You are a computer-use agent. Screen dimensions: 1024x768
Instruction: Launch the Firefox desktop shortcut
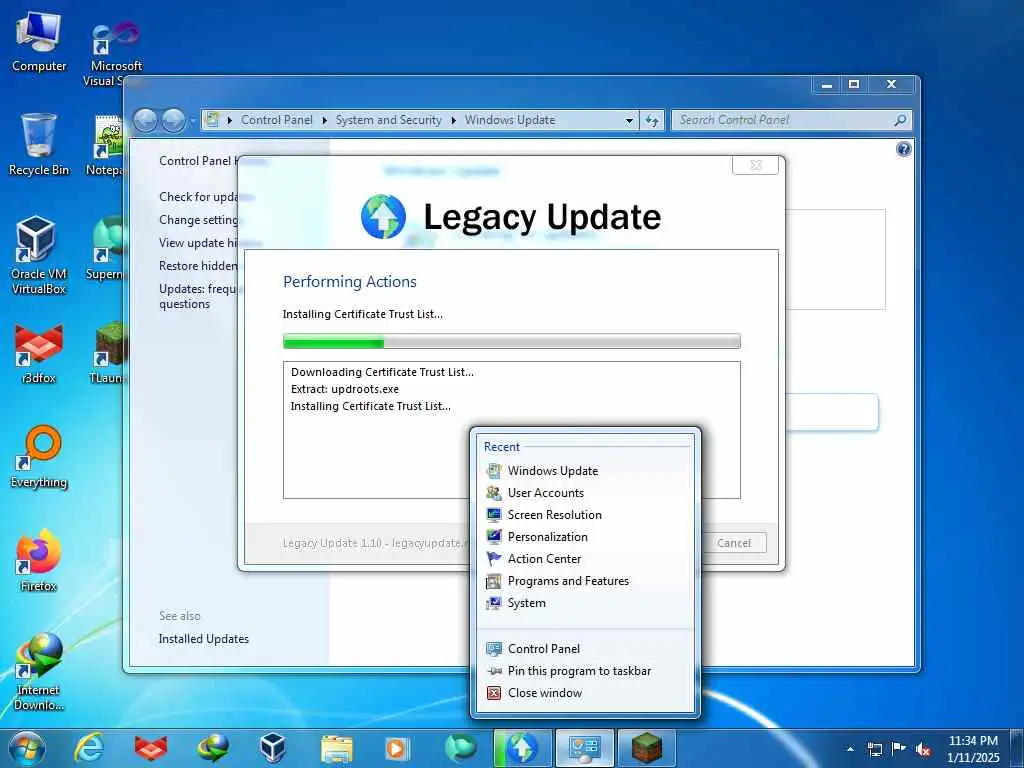[x=39, y=560]
